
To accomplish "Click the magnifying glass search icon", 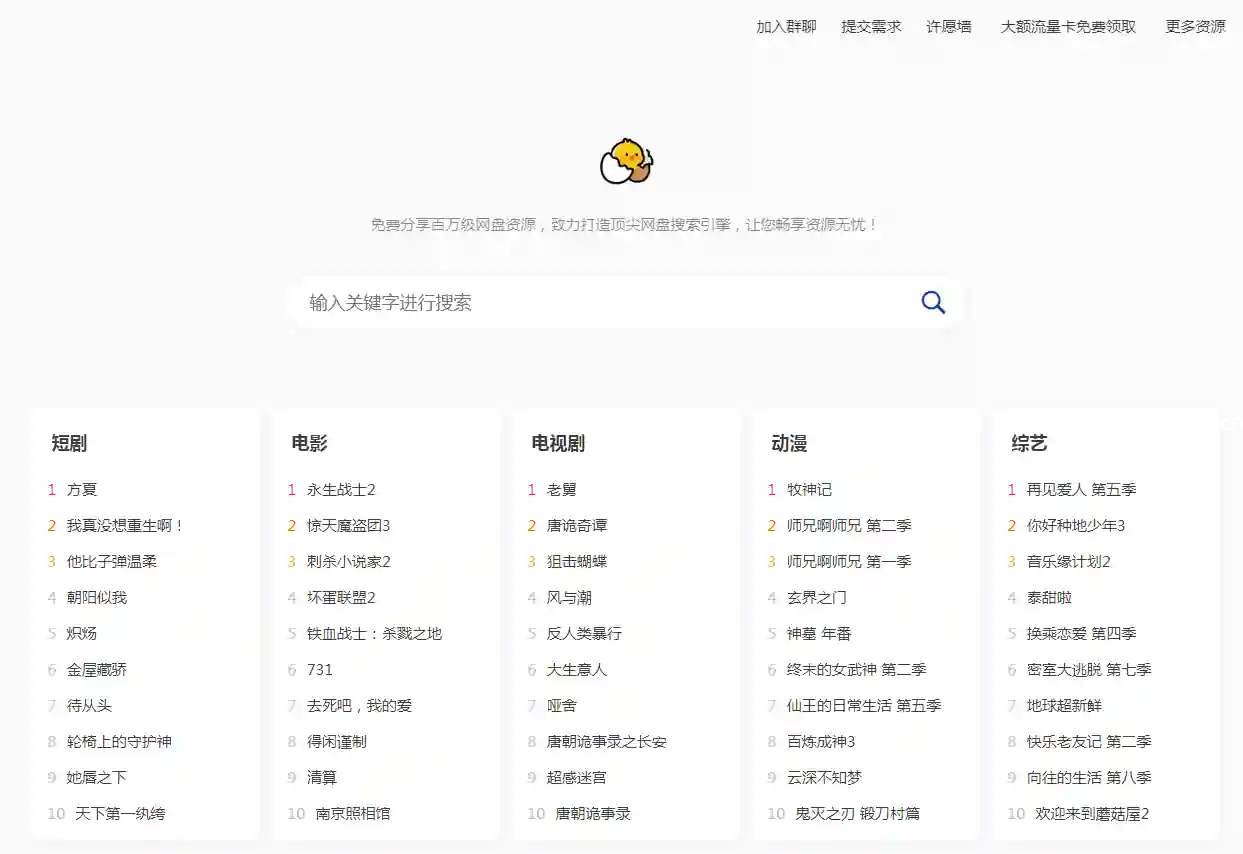I will pyautogui.click(x=932, y=302).
